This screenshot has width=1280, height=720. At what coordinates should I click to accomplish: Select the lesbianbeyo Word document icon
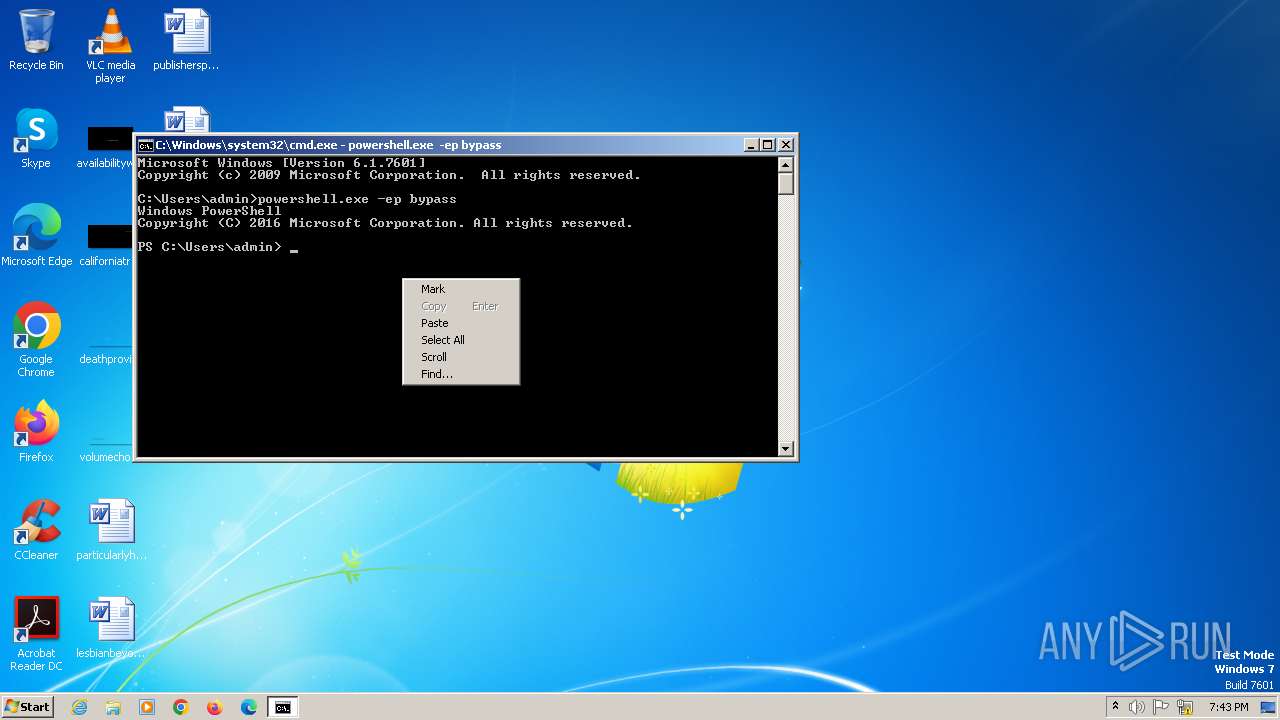click(x=111, y=628)
